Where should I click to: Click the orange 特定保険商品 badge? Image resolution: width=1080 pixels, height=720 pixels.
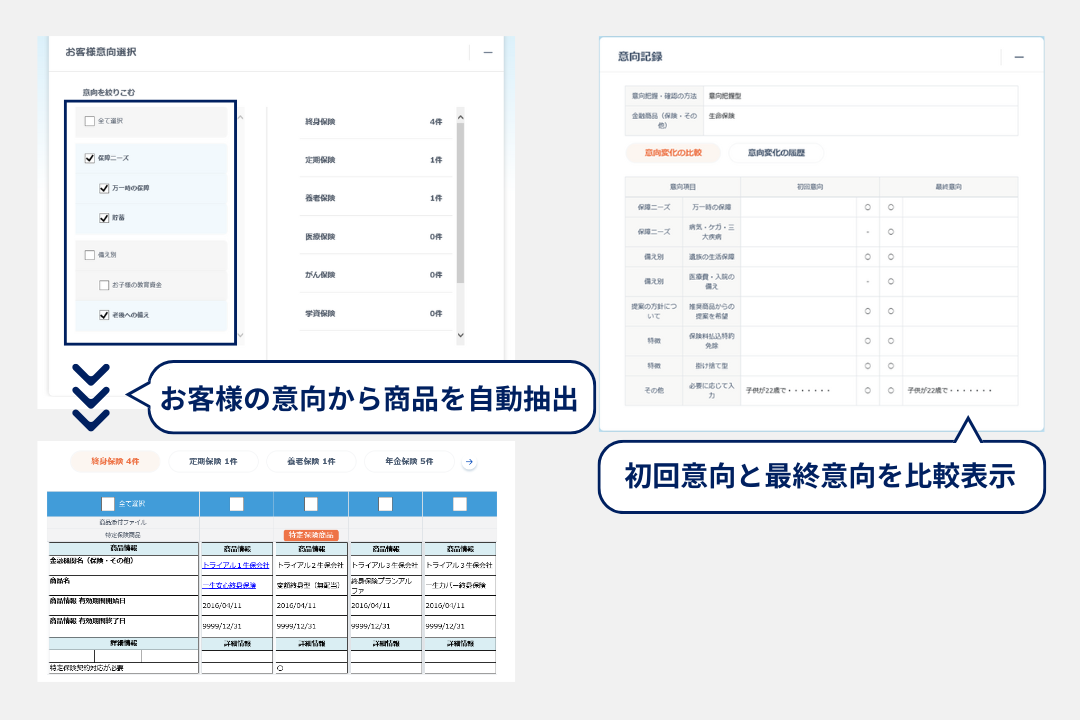click(310, 535)
